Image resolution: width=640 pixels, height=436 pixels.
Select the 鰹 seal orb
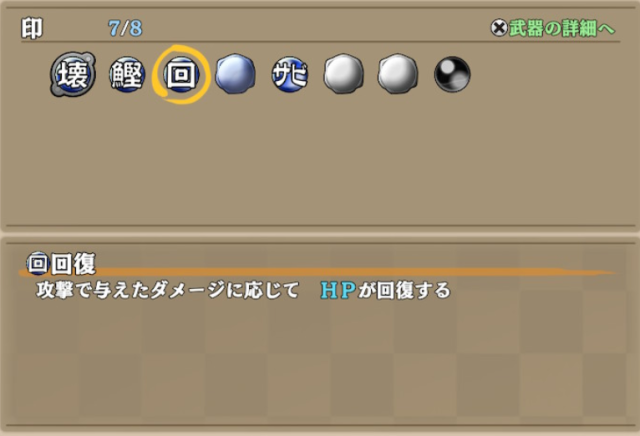tap(127, 74)
